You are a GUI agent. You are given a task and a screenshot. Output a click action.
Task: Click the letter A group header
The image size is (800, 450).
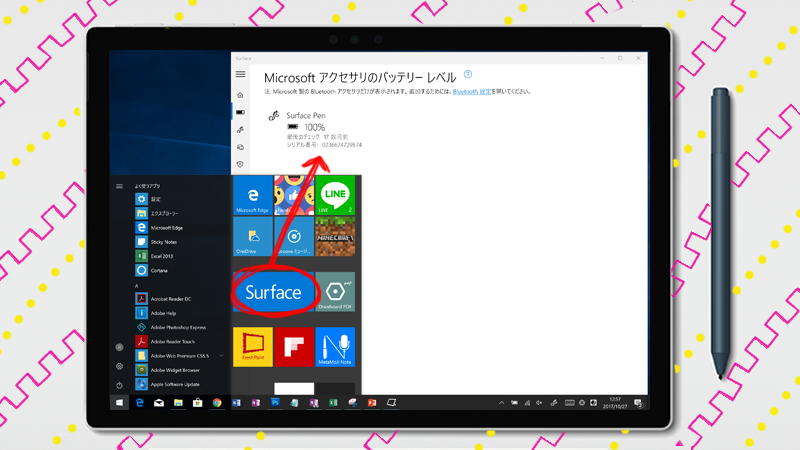coord(137,286)
